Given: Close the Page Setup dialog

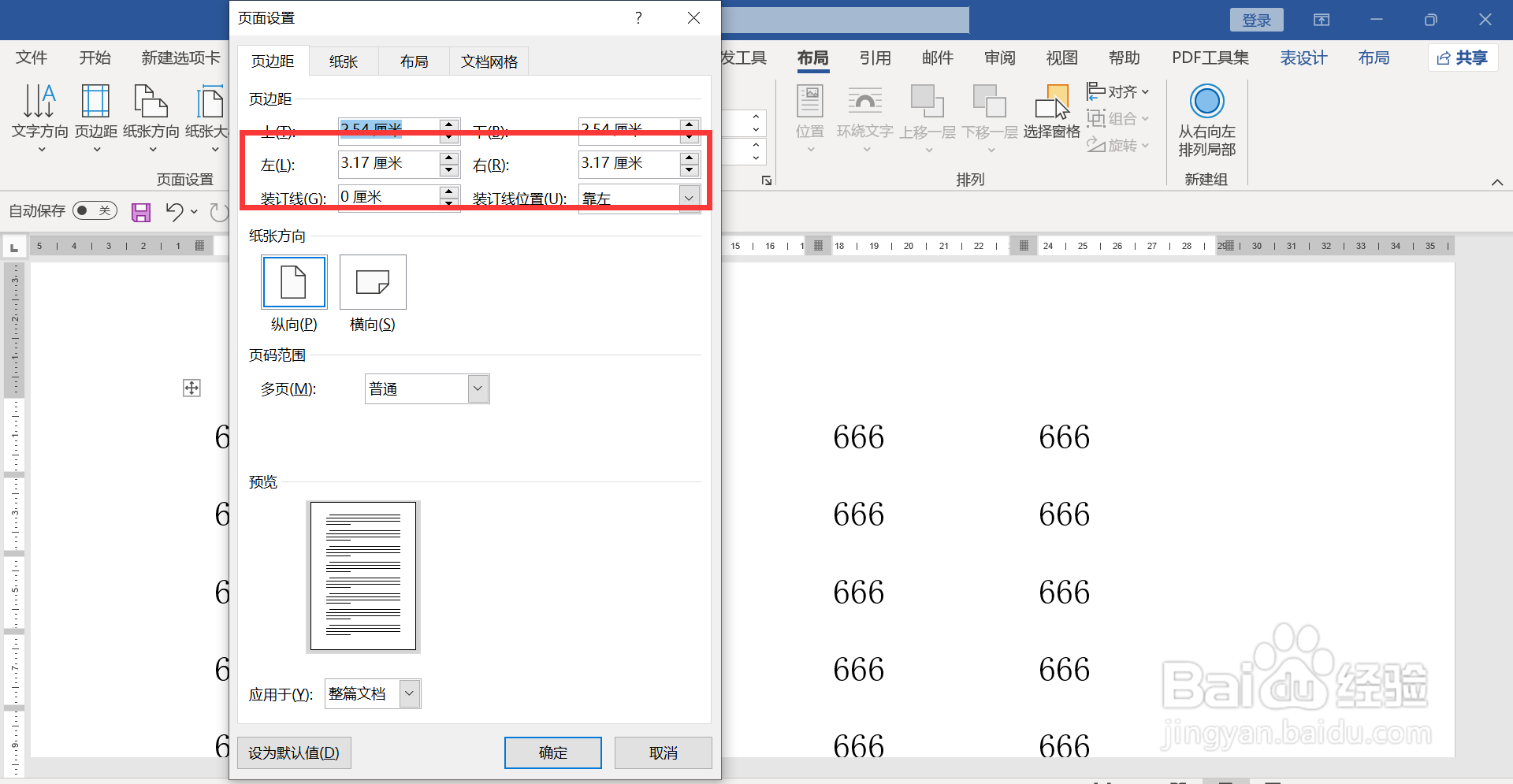Looking at the screenshot, I should 693,17.
